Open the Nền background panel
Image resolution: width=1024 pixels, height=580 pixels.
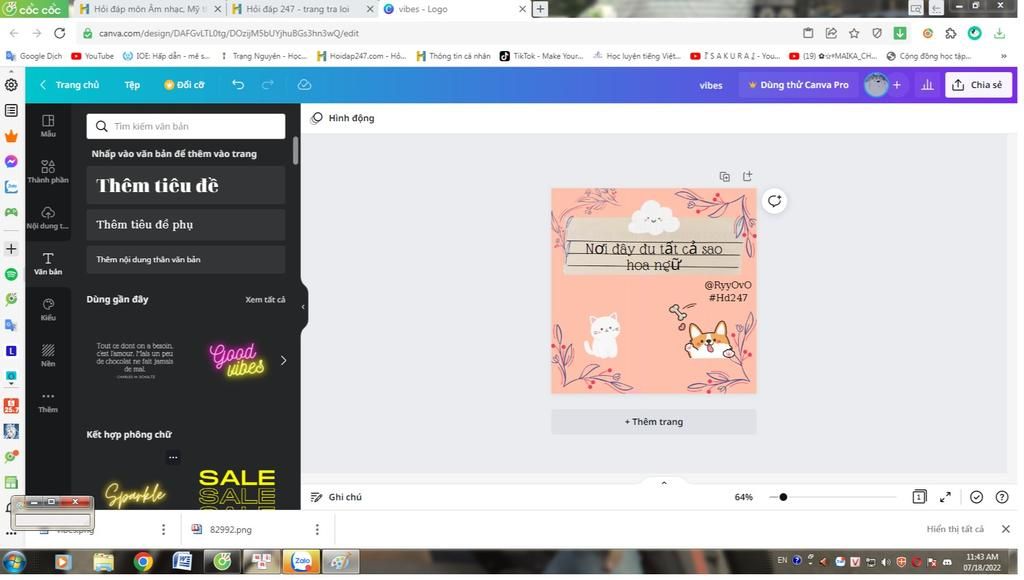[48, 355]
